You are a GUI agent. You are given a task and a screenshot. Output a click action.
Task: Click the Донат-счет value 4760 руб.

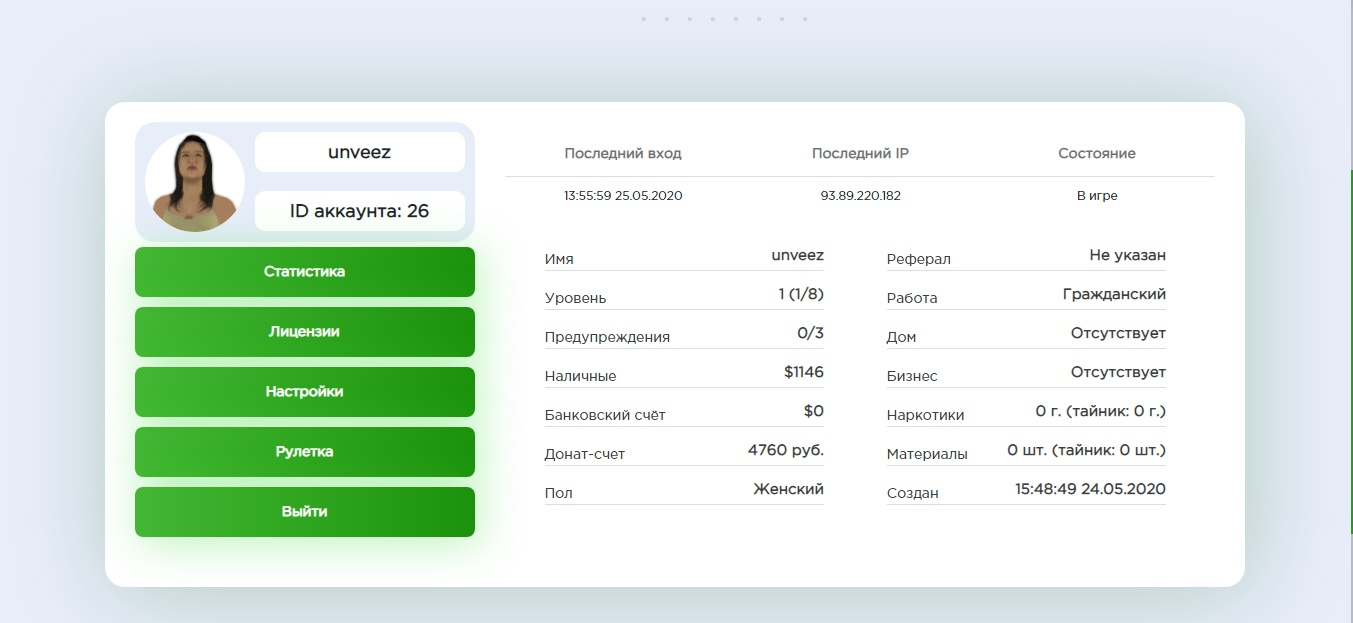pos(785,450)
